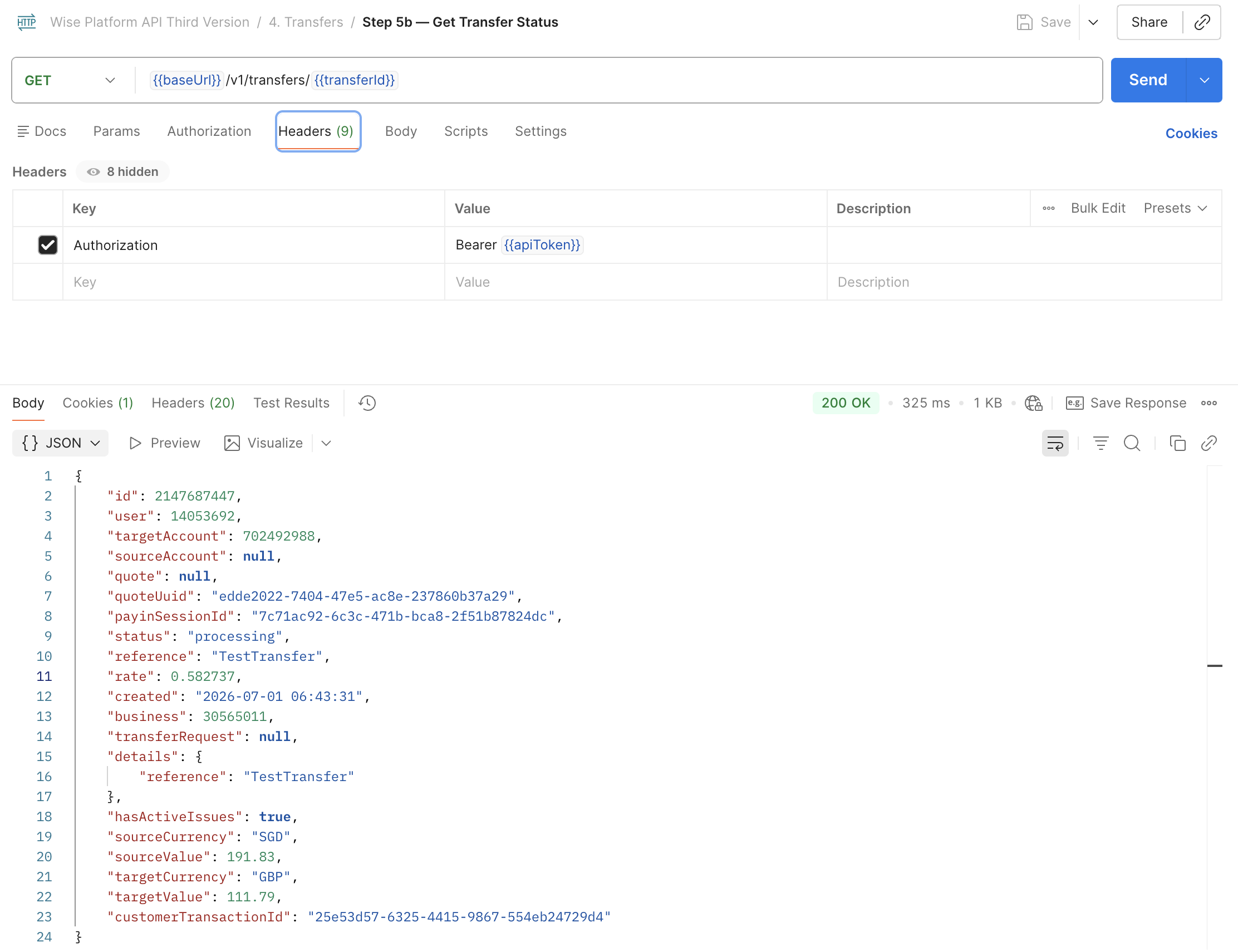Open the Test Results tab
Image resolution: width=1238 pixels, height=952 pixels.
(291, 403)
